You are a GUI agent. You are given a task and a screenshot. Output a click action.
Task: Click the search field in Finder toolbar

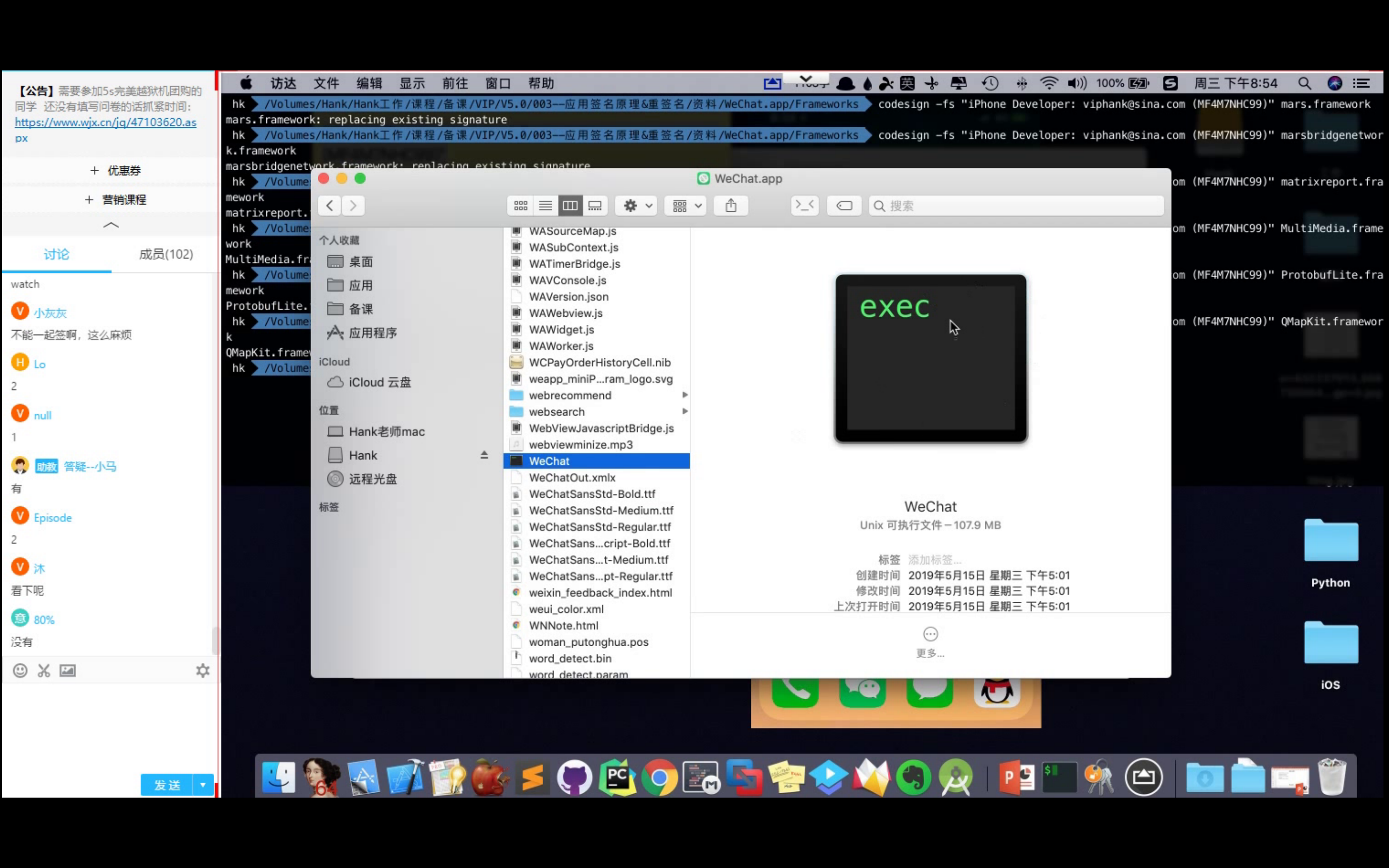1014,205
